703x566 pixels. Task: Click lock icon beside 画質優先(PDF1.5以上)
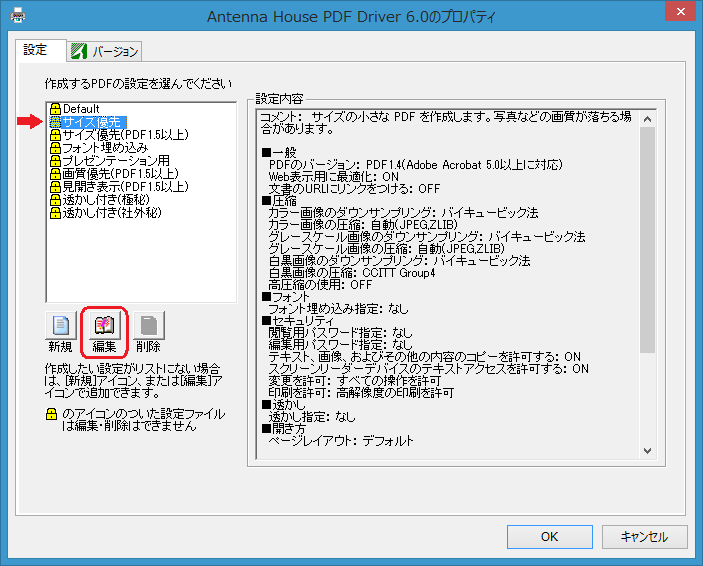pos(55,174)
